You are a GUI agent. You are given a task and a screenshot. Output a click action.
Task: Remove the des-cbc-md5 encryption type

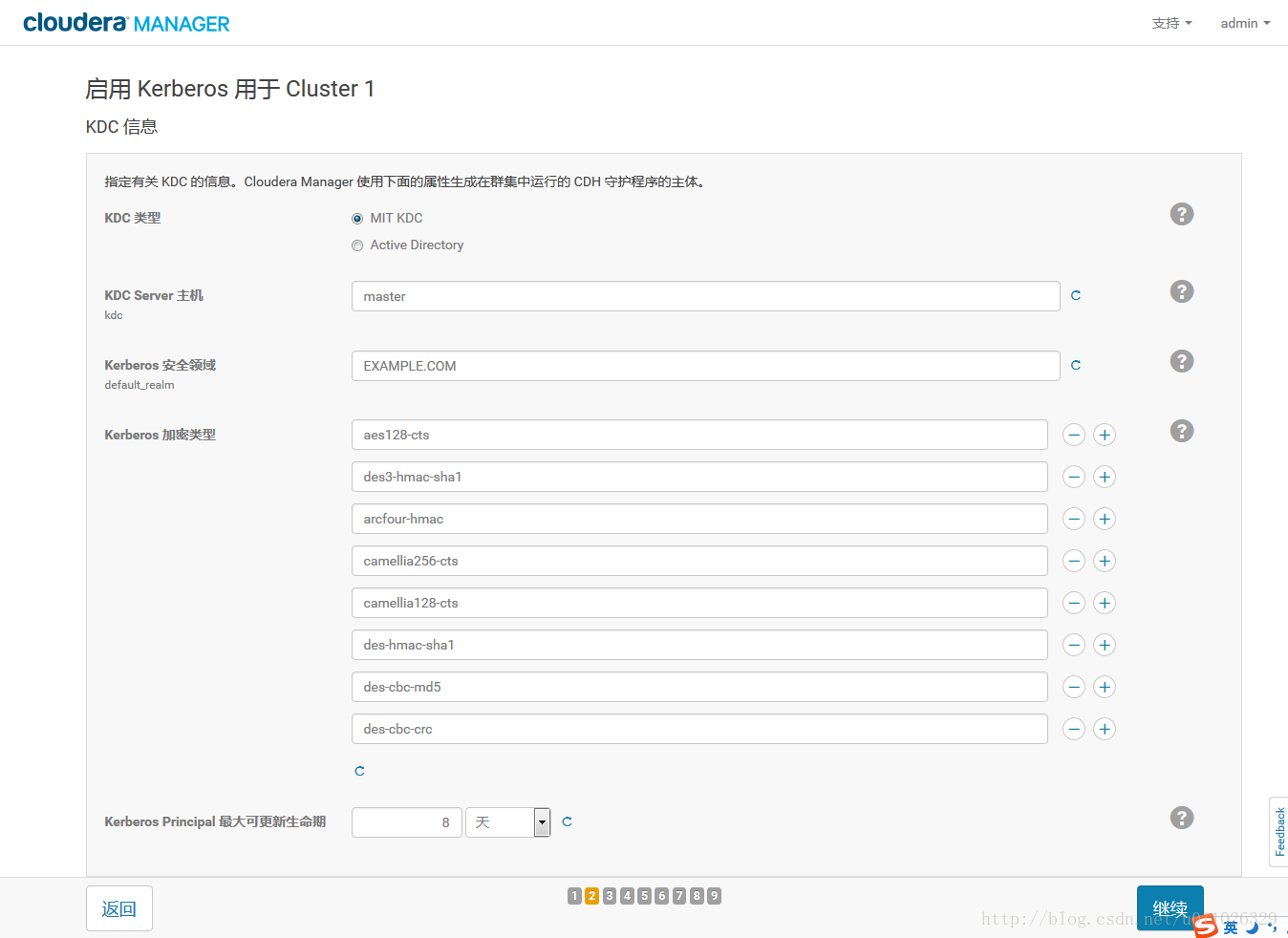pyautogui.click(x=1074, y=687)
